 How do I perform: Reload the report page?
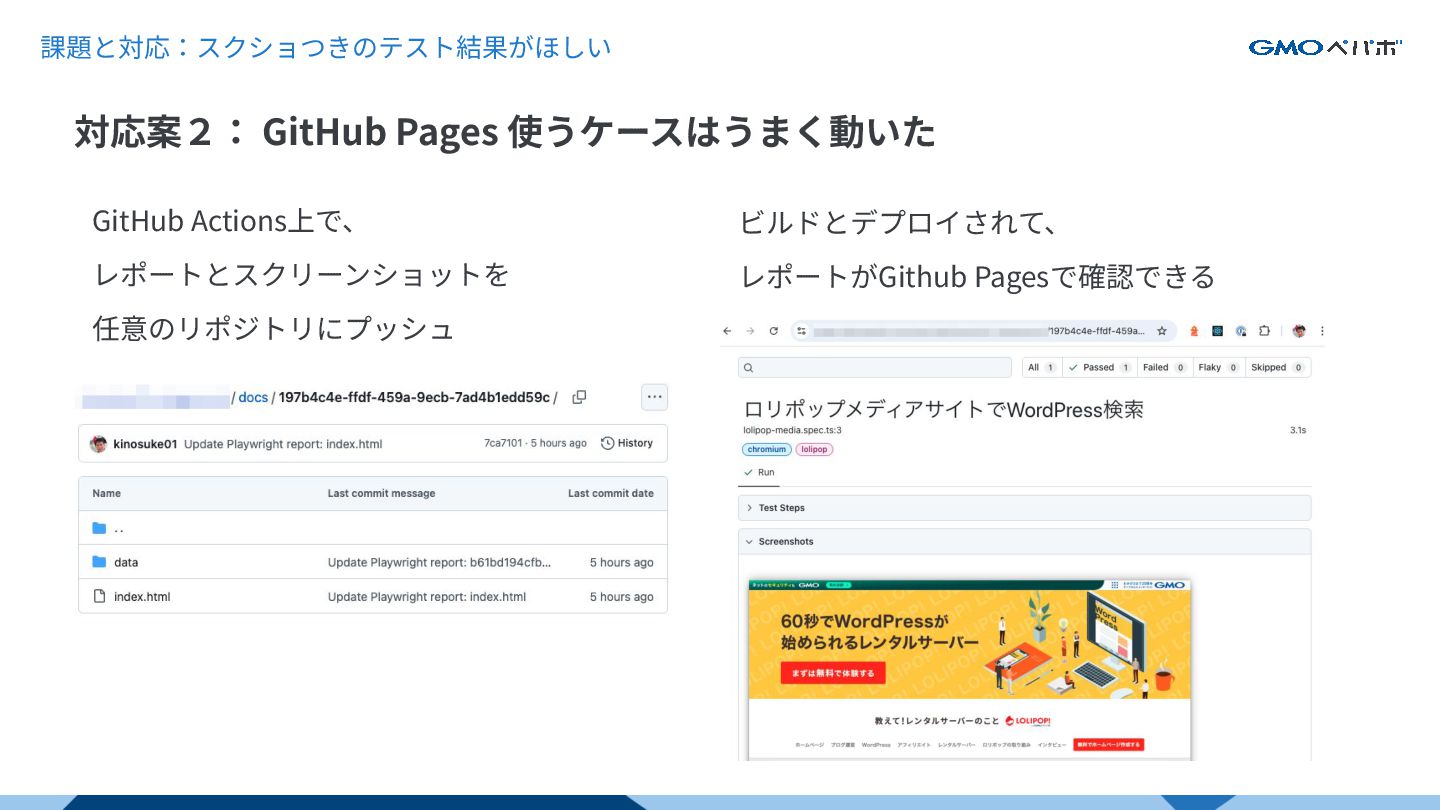point(773,331)
